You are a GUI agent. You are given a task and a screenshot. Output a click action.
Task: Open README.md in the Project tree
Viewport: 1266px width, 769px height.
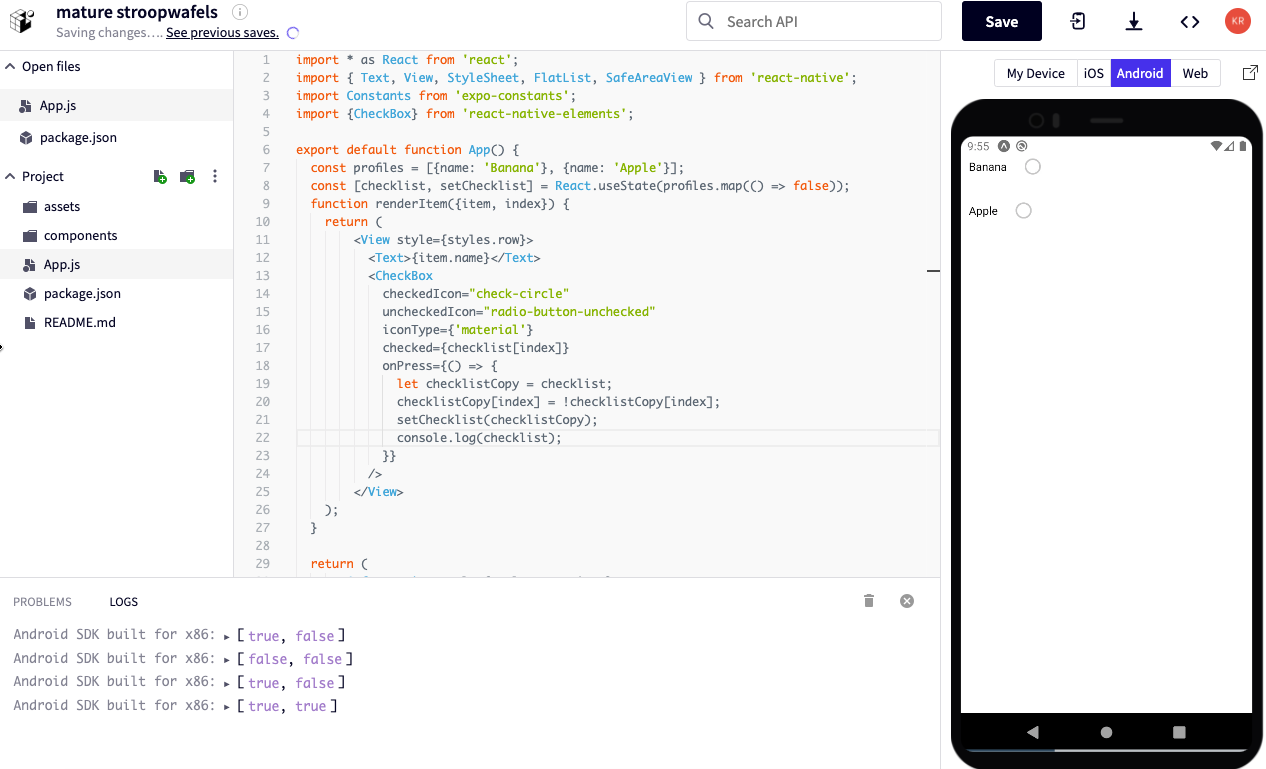point(116,323)
